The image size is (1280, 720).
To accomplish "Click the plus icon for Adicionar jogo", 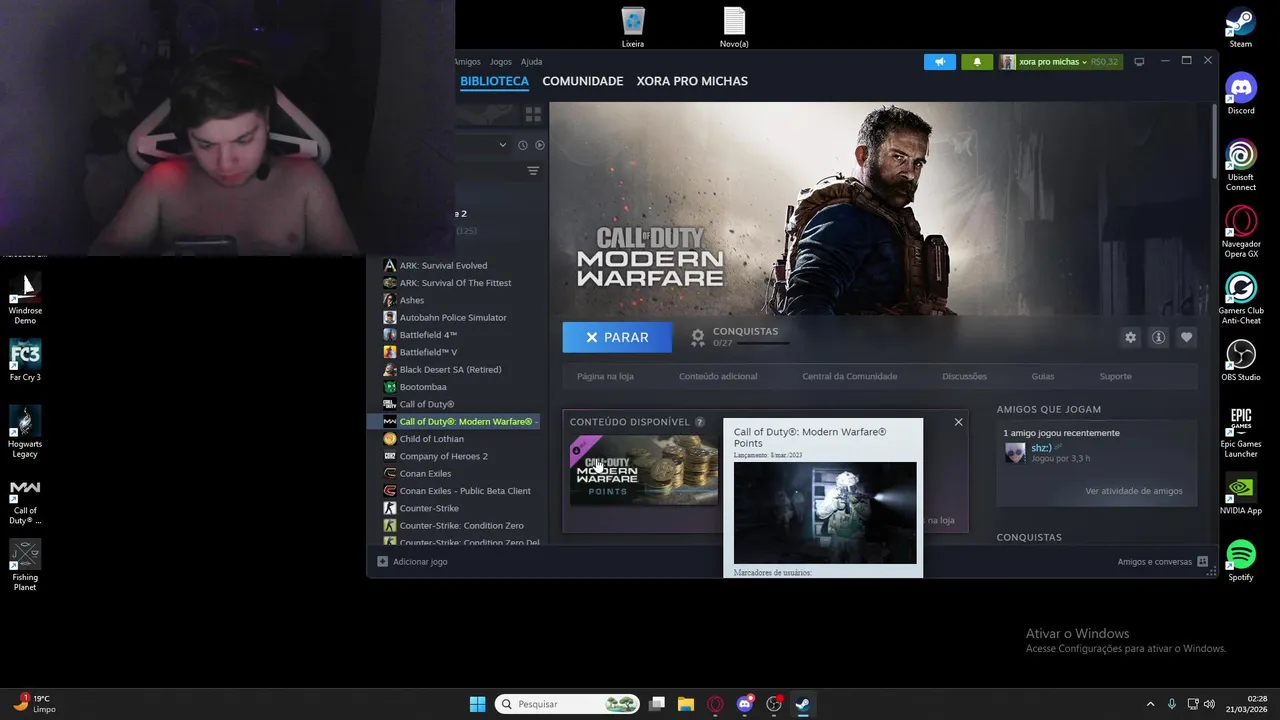I will point(382,562).
